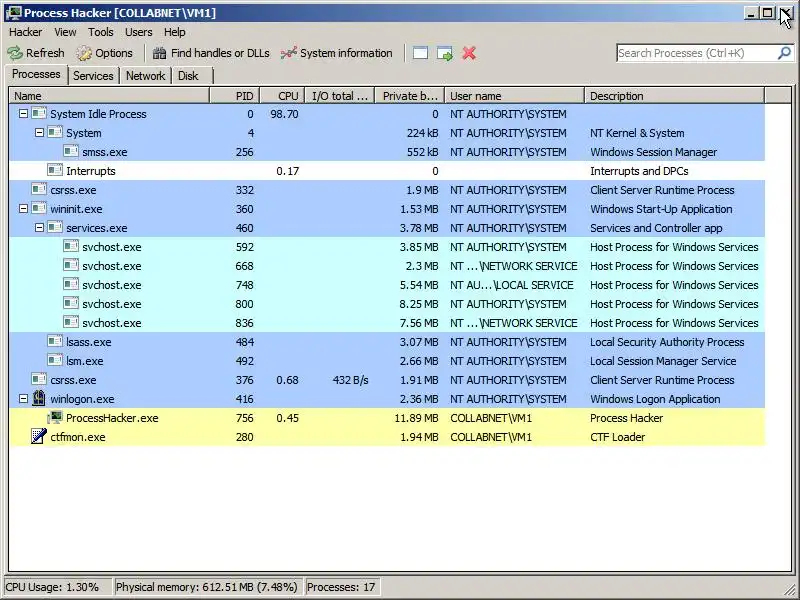Click the Windows Session Manager description
Viewport: 800px width, 600px height.
[x=654, y=152]
